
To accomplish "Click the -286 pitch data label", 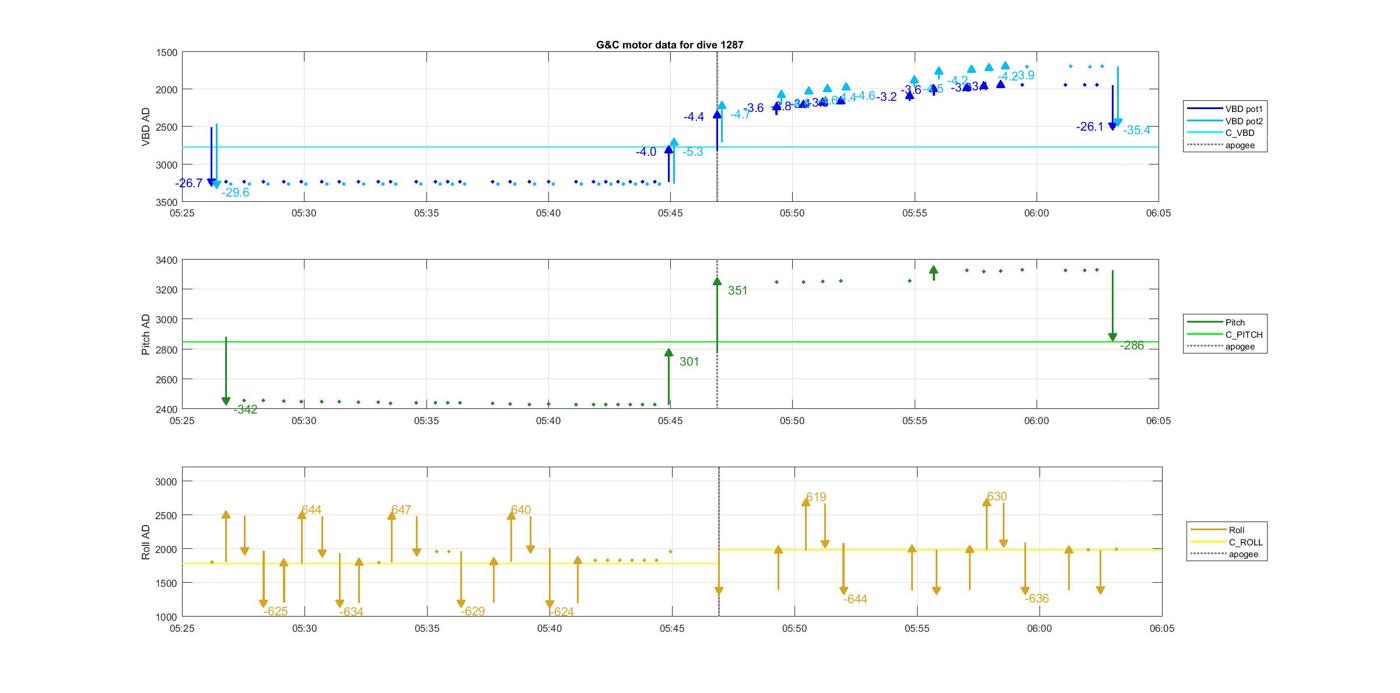I will [x=1131, y=346].
